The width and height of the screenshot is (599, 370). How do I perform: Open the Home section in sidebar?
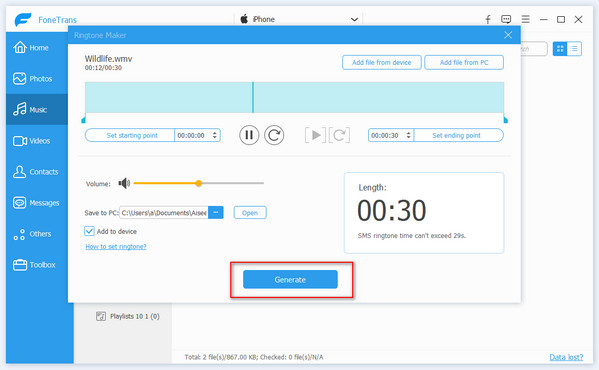tap(36, 48)
